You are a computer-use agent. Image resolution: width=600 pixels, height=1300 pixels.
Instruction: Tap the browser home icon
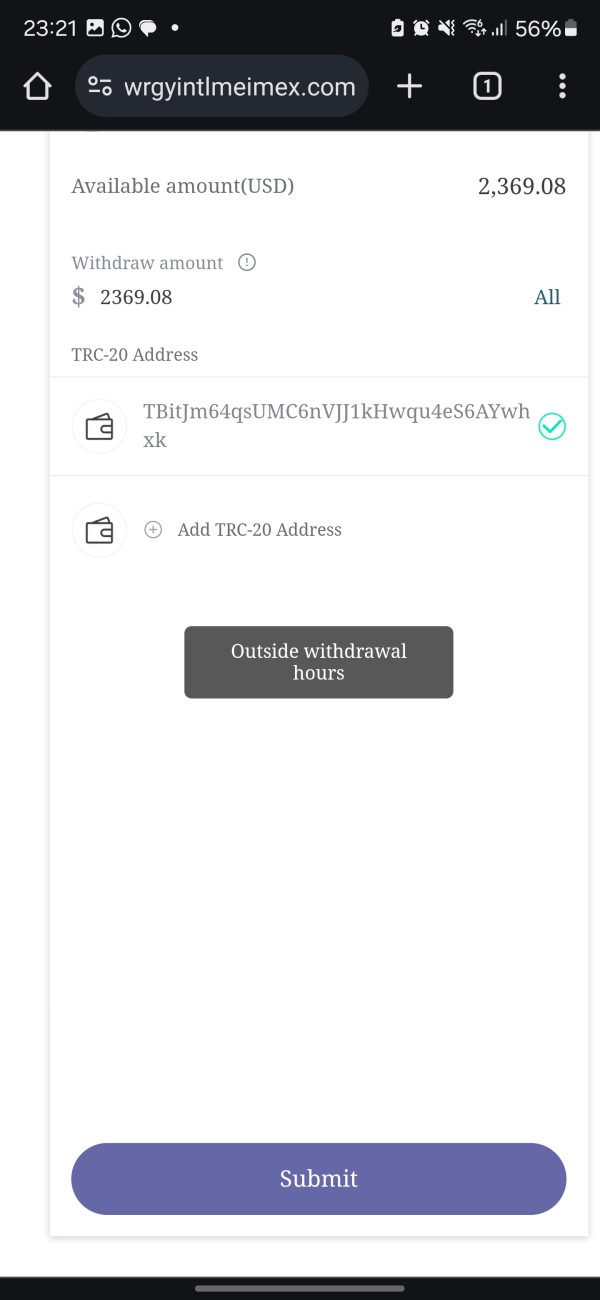click(x=37, y=87)
